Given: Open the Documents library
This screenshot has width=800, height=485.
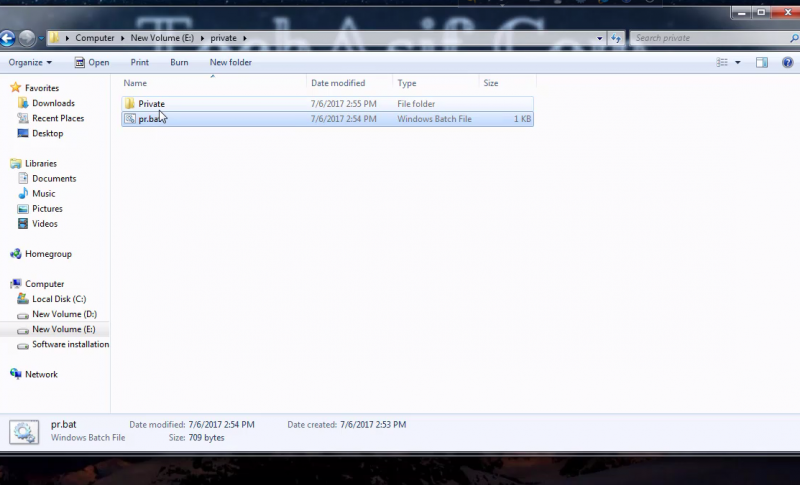Looking at the screenshot, I should point(54,178).
